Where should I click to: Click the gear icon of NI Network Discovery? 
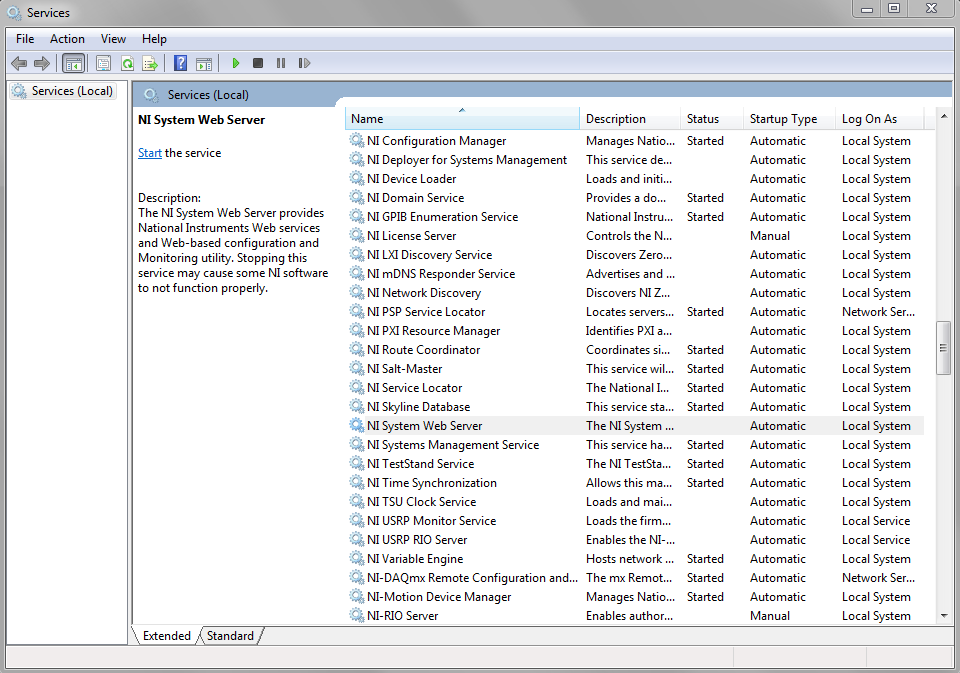pyautogui.click(x=356, y=292)
